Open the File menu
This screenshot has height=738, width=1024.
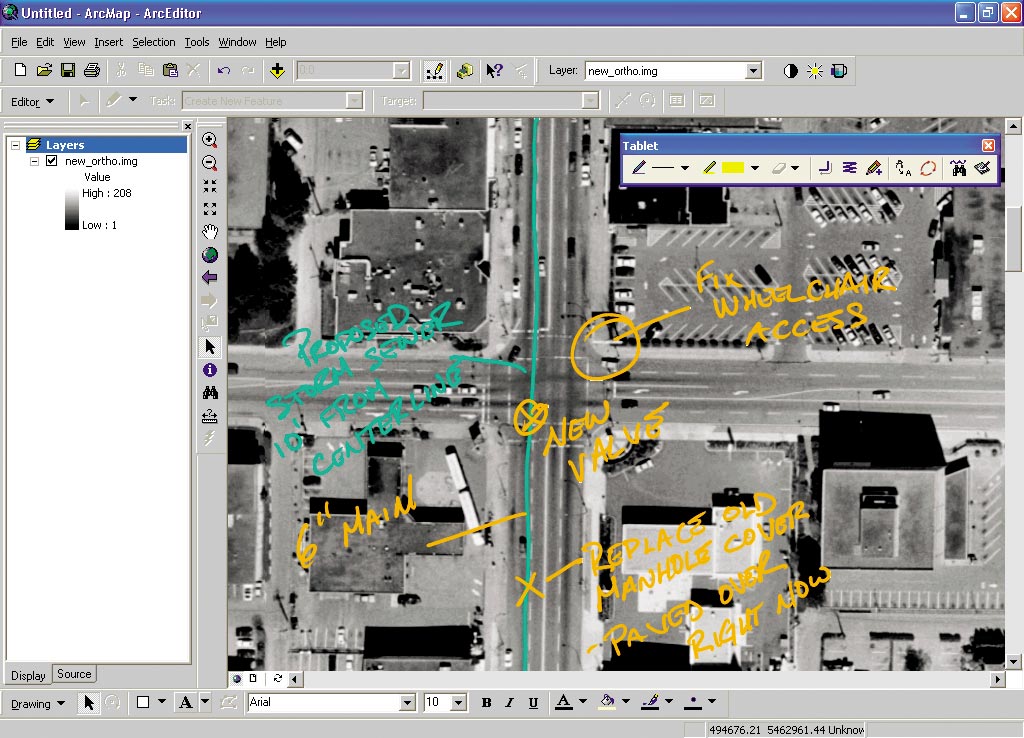click(19, 42)
